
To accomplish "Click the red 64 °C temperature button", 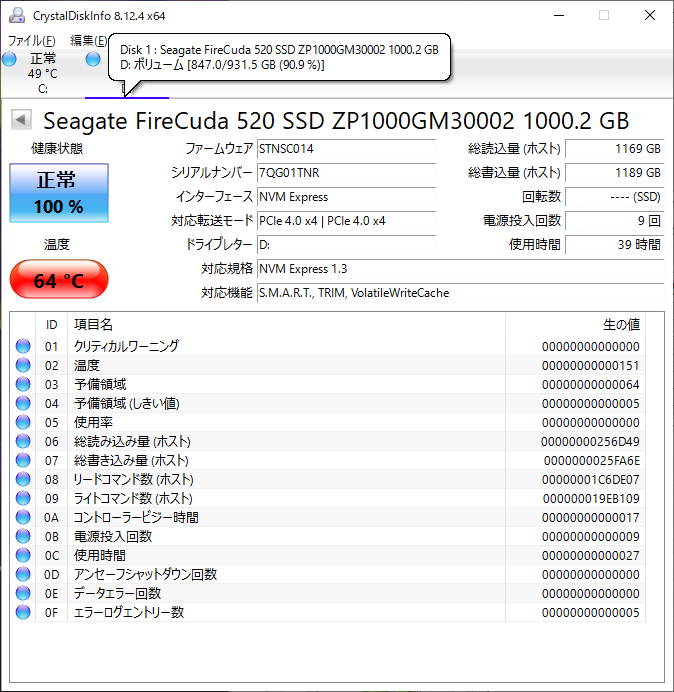I will pos(58,280).
